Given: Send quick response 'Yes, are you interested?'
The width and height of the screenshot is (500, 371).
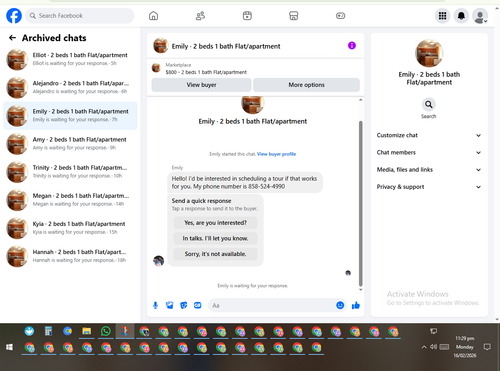Looking at the screenshot, I should pyautogui.click(x=215, y=223).
